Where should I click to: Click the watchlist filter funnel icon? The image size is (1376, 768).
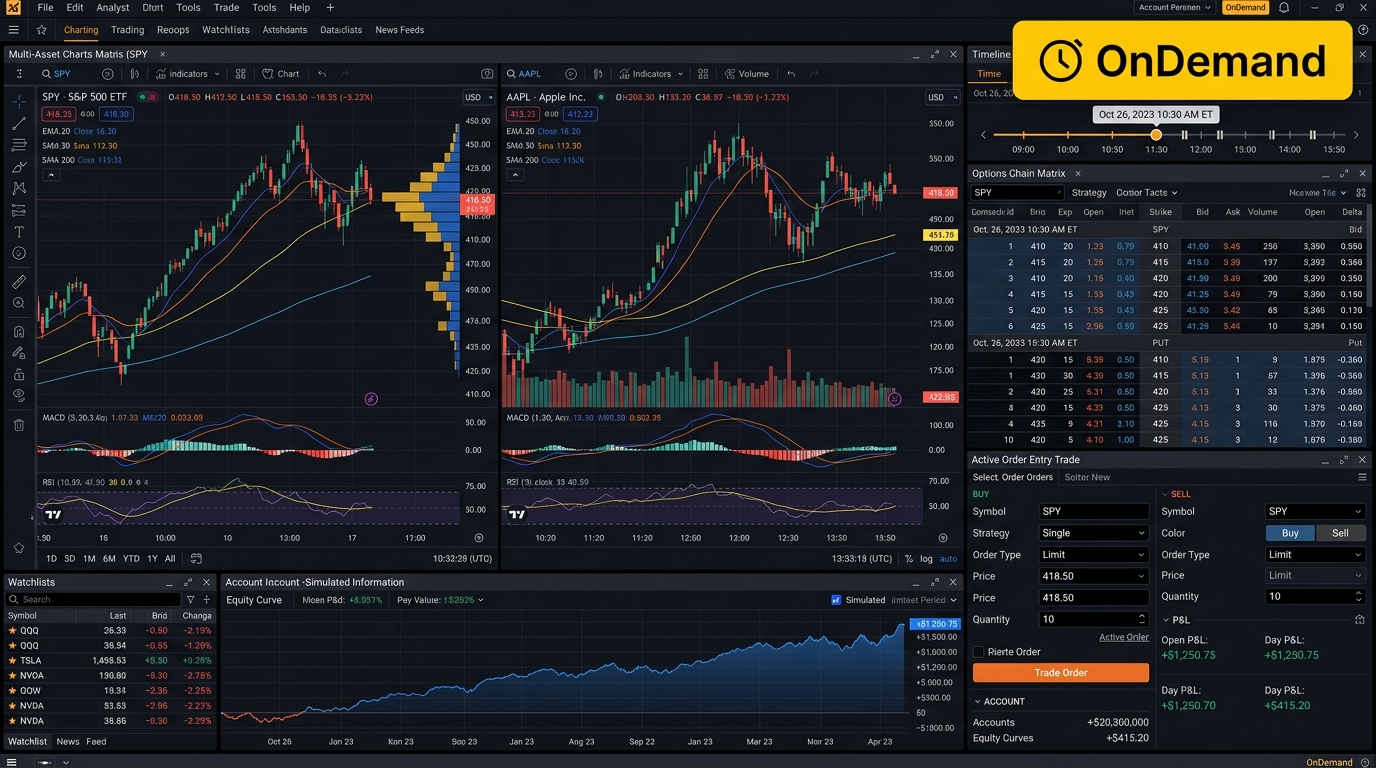(x=190, y=600)
